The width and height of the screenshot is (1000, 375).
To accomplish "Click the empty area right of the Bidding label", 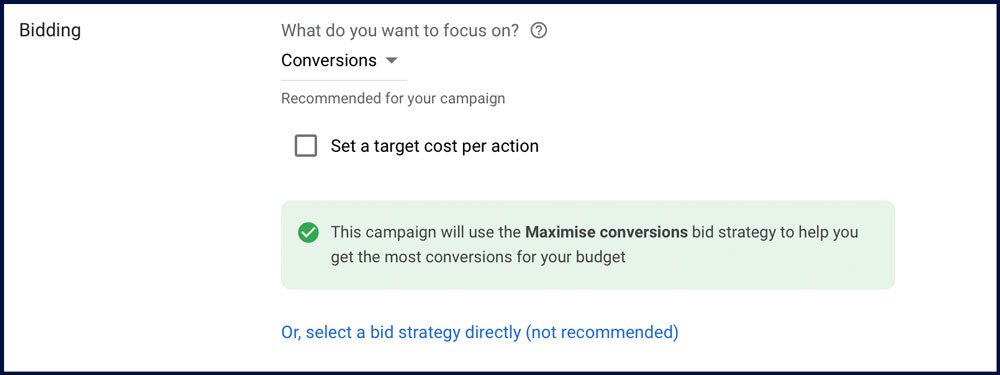I will (179, 31).
